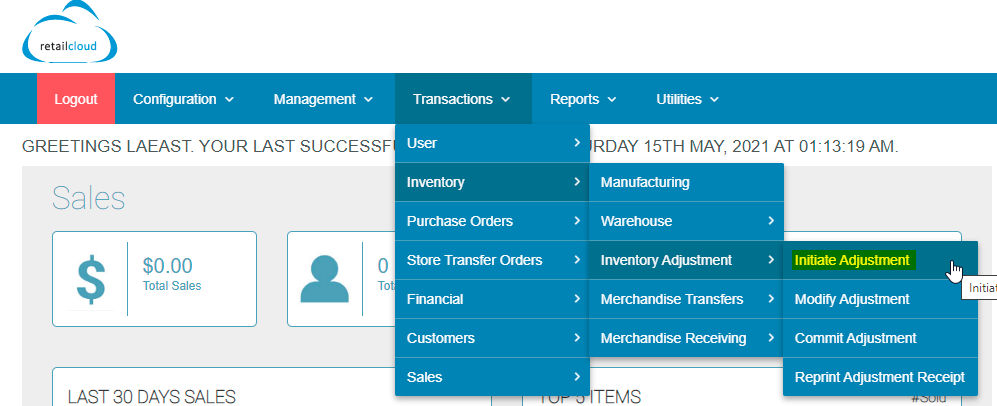Select Commit Adjustment option
Image resolution: width=997 pixels, height=406 pixels.
[855, 338]
